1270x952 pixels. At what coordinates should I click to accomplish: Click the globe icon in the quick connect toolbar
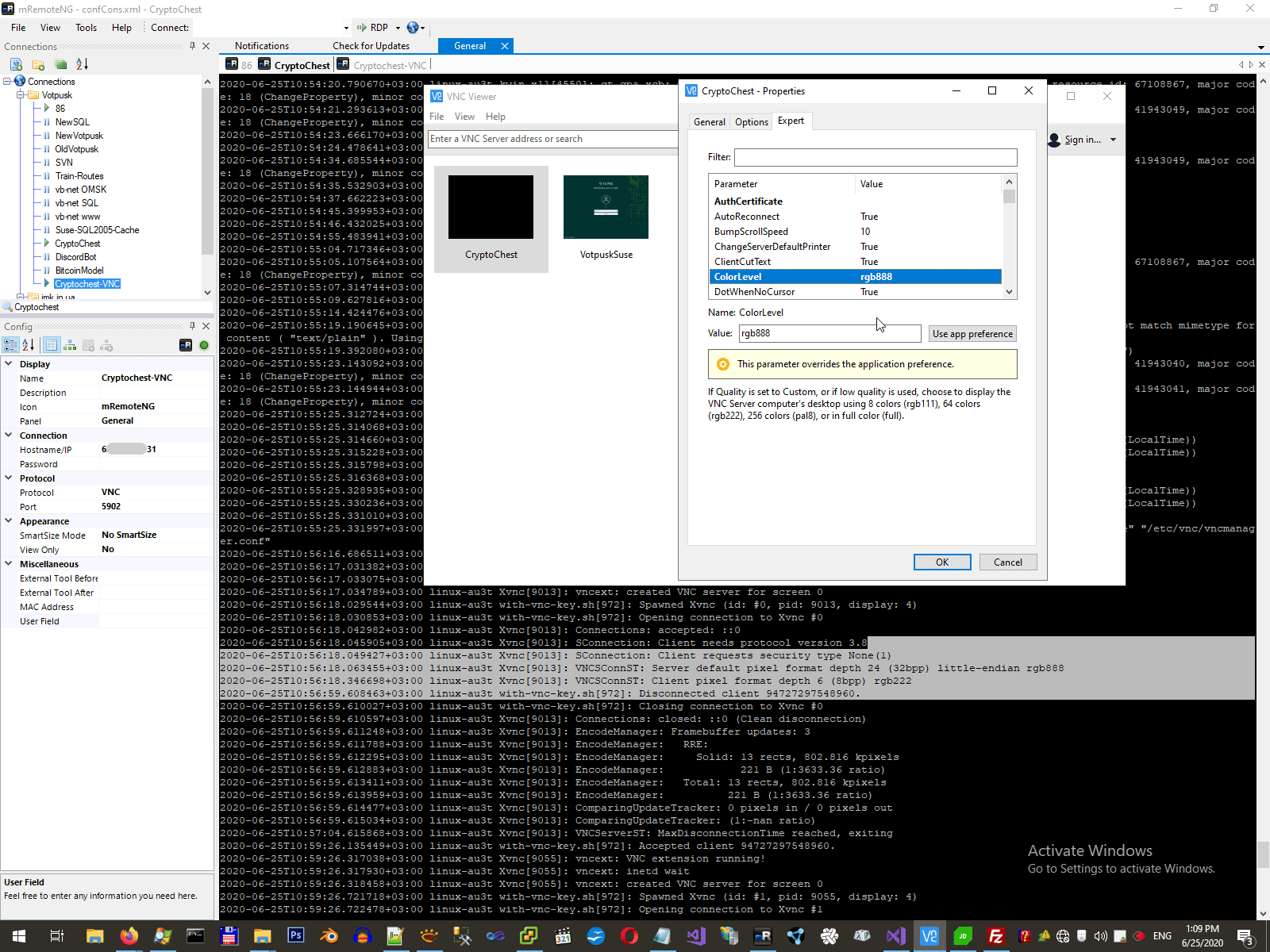tap(413, 27)
